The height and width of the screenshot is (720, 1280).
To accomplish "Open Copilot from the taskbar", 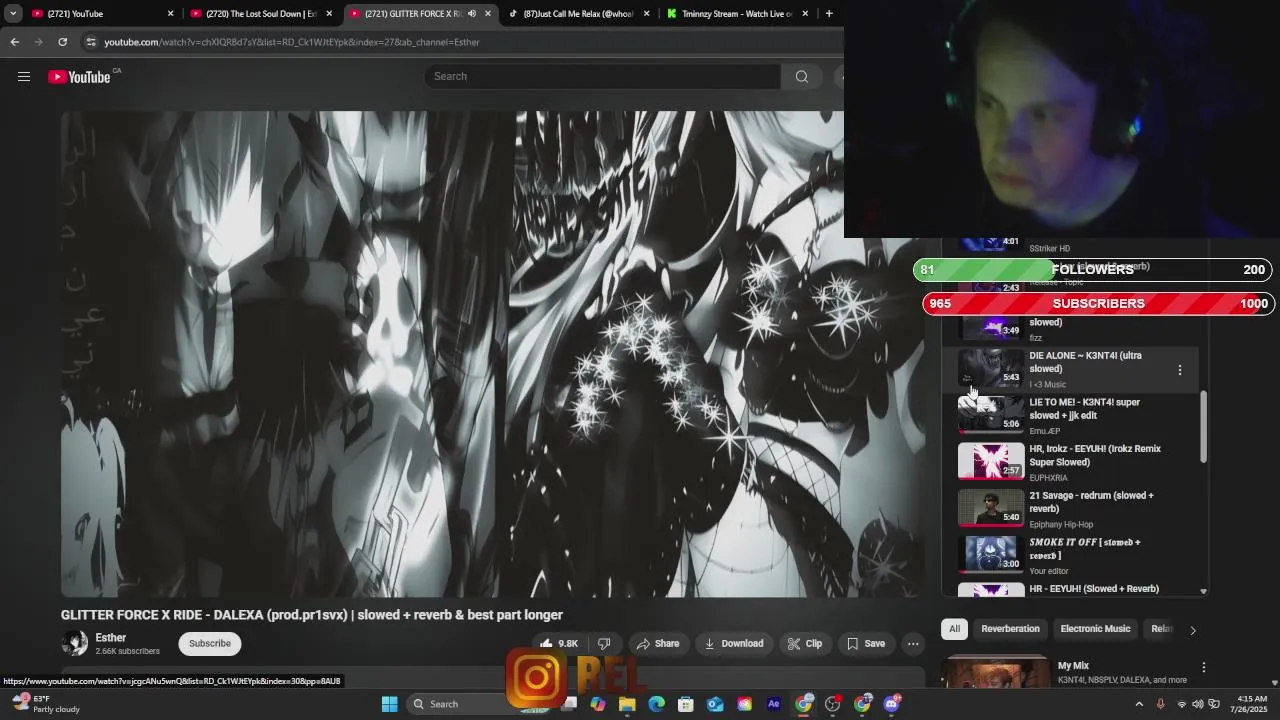I will pos(598,704).
